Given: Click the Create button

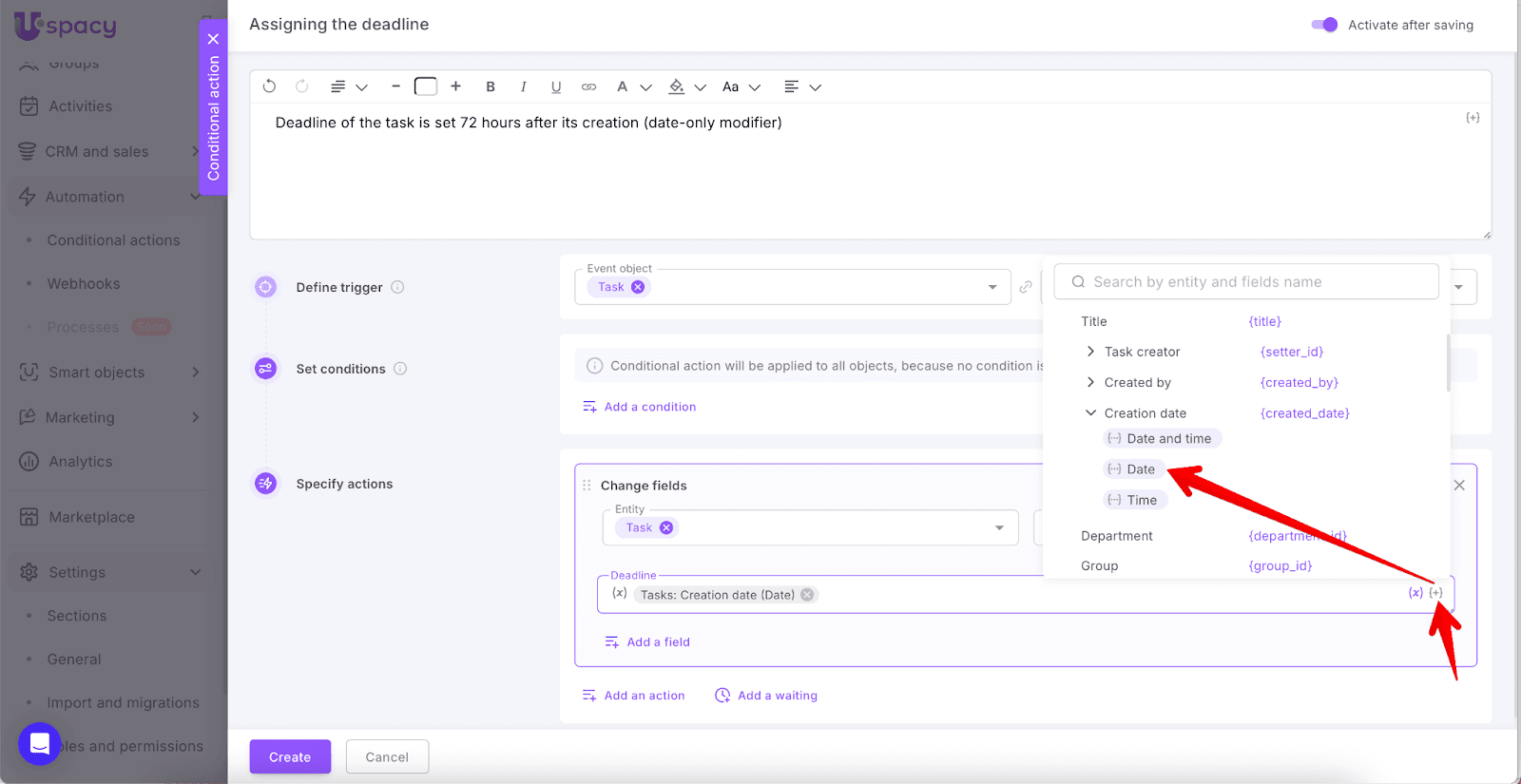Looking at the screenshot, I should point(290,756).
